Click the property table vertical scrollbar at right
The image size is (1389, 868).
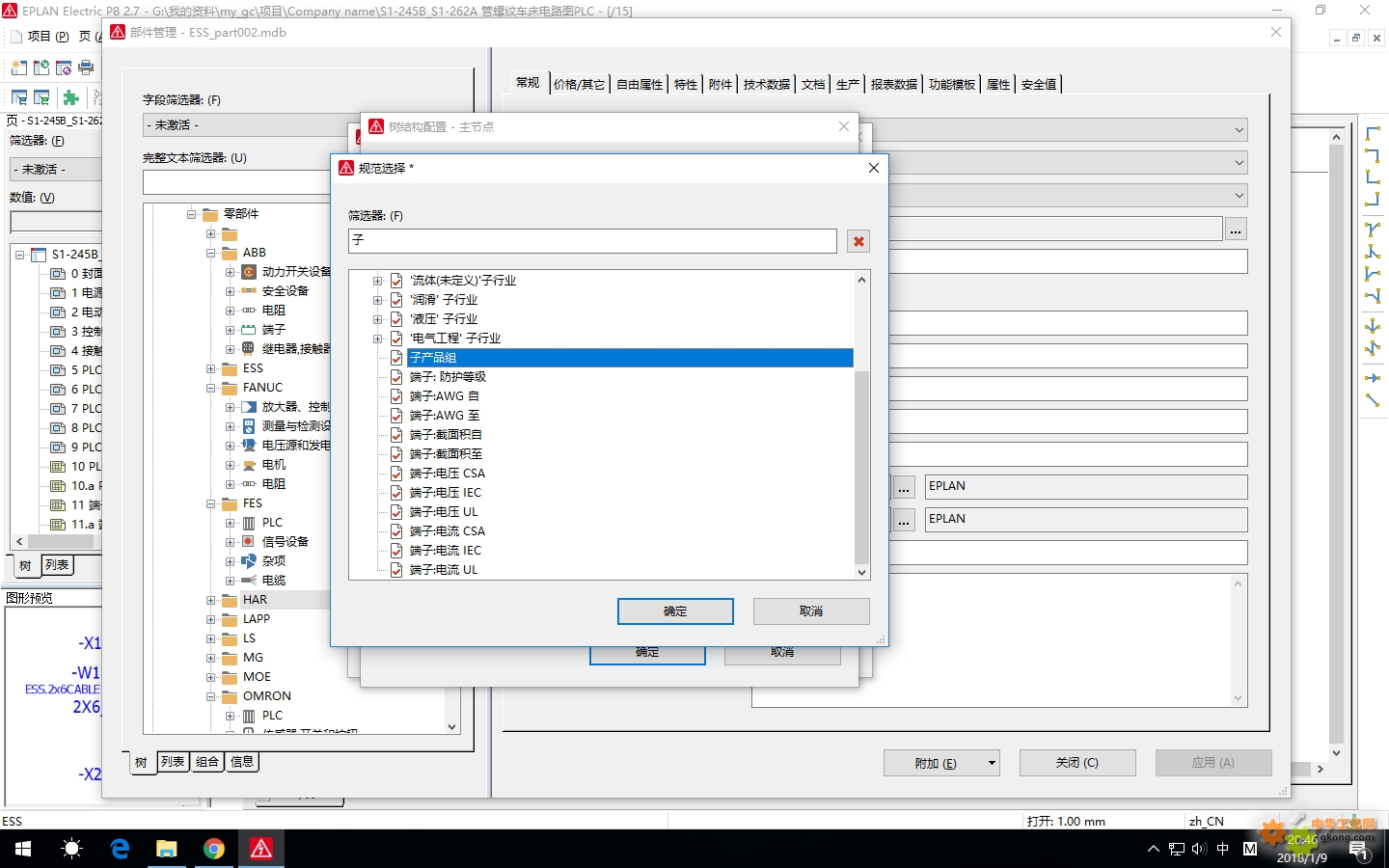coord(1336,444)
